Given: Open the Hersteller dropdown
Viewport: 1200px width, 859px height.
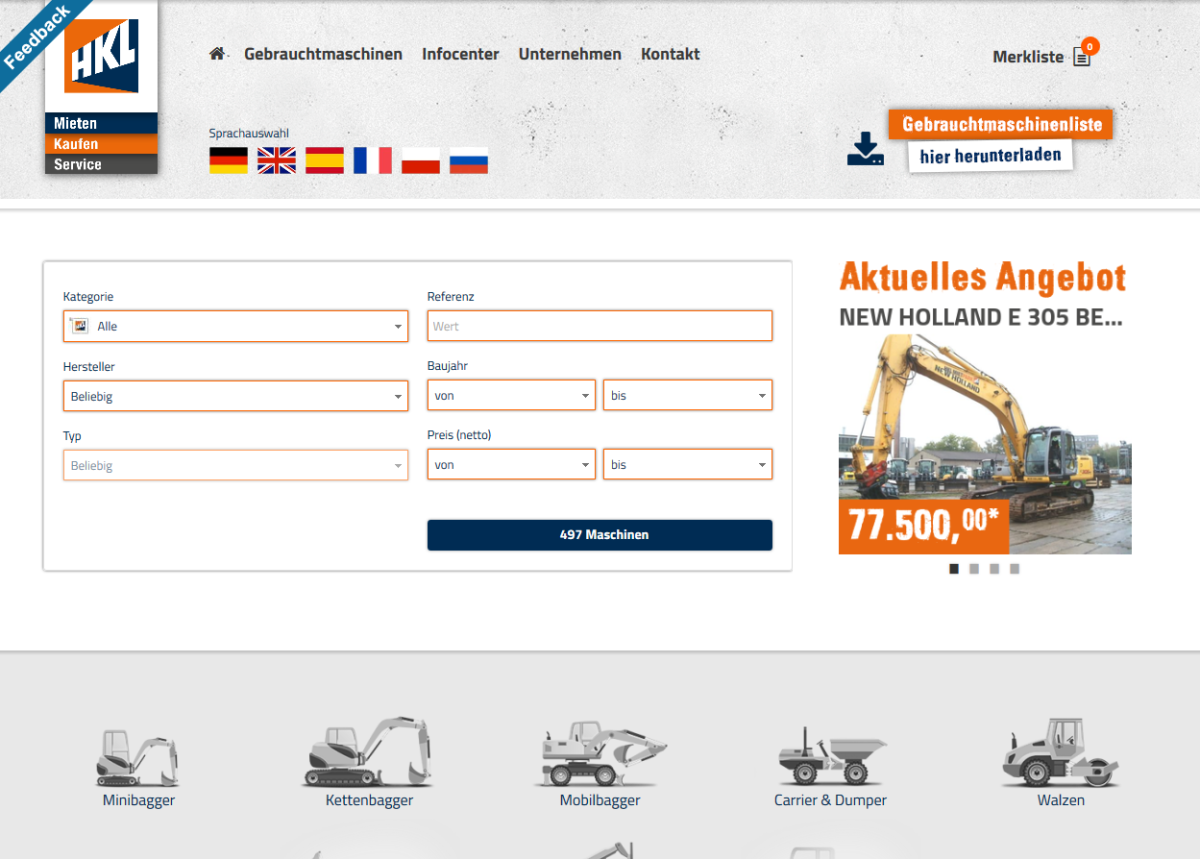Looking at the screenshot, I should (x=236, y=396).
